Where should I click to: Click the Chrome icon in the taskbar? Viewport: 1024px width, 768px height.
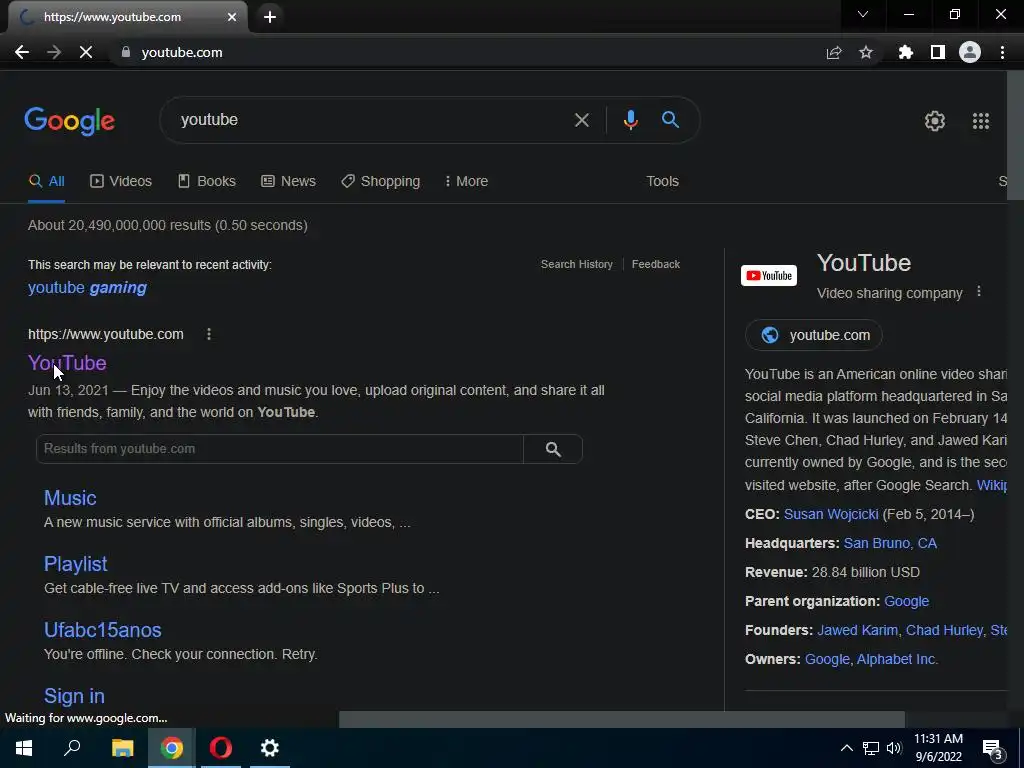pos(172,748)
